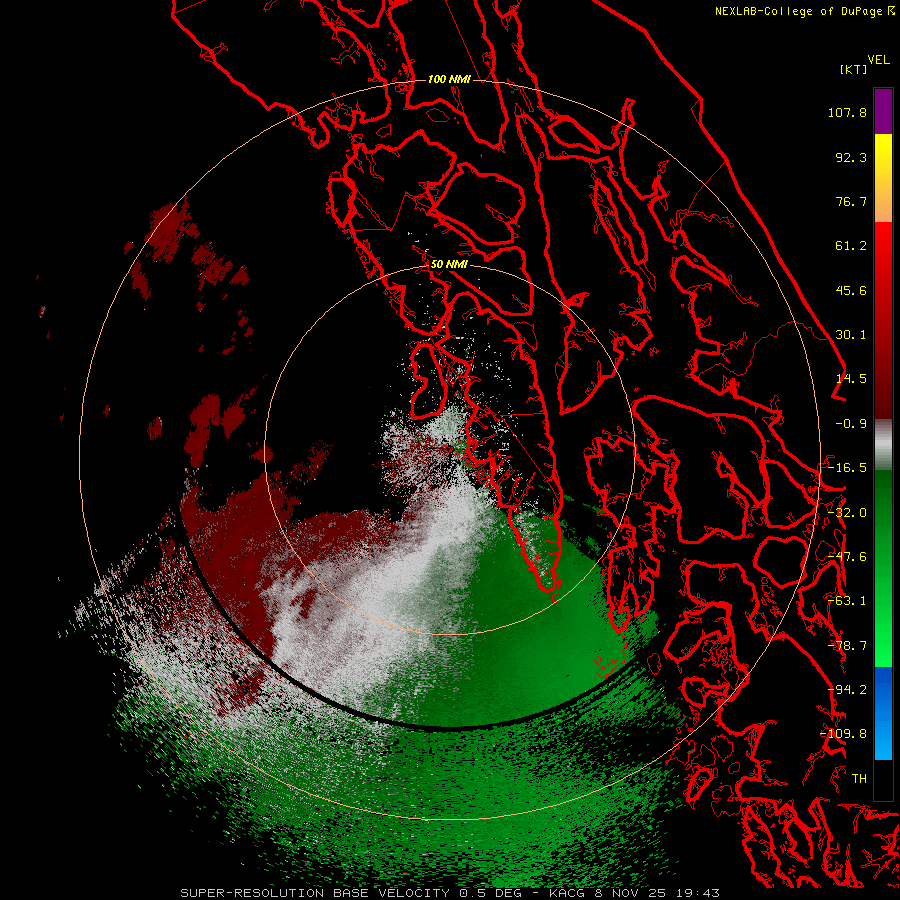
Task: Click the 107.8 value on velocity scale
Action: 847,112
